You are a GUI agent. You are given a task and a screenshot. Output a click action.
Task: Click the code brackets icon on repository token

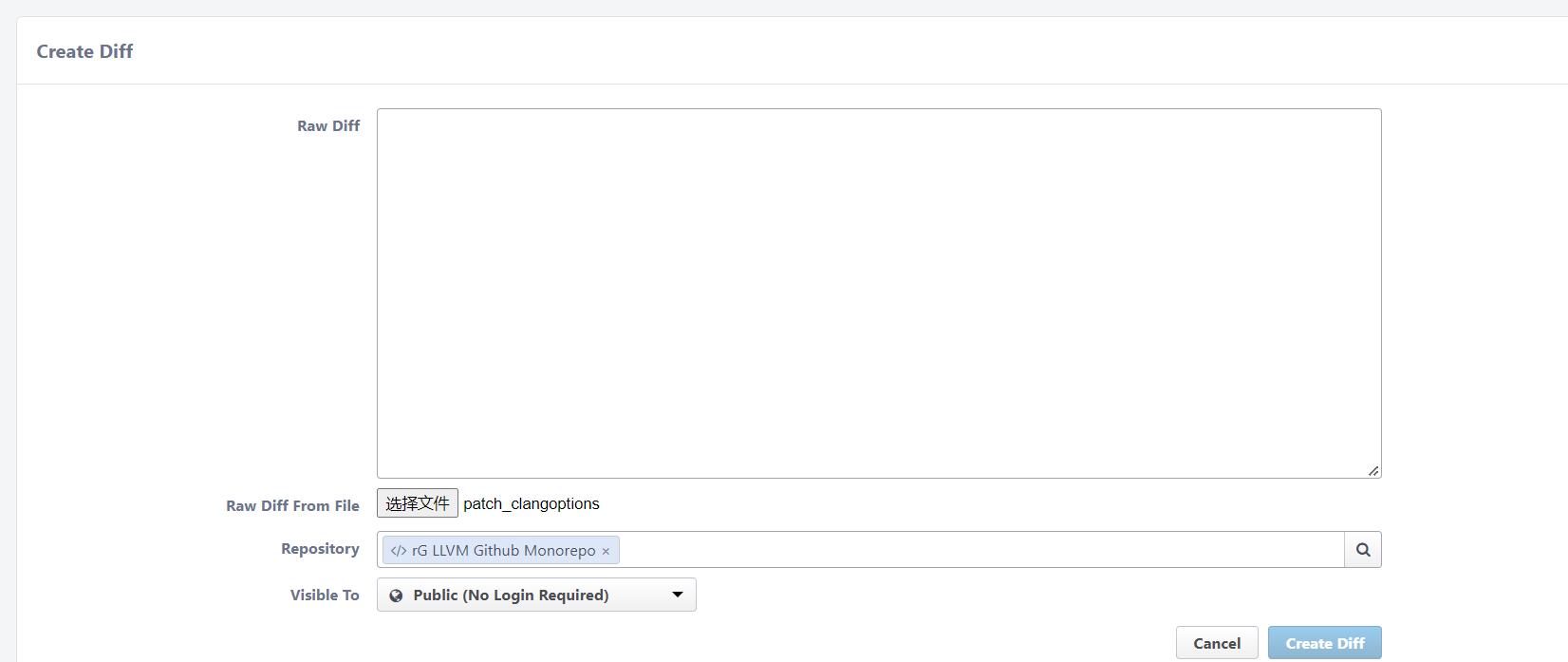(x=398, y=551)
